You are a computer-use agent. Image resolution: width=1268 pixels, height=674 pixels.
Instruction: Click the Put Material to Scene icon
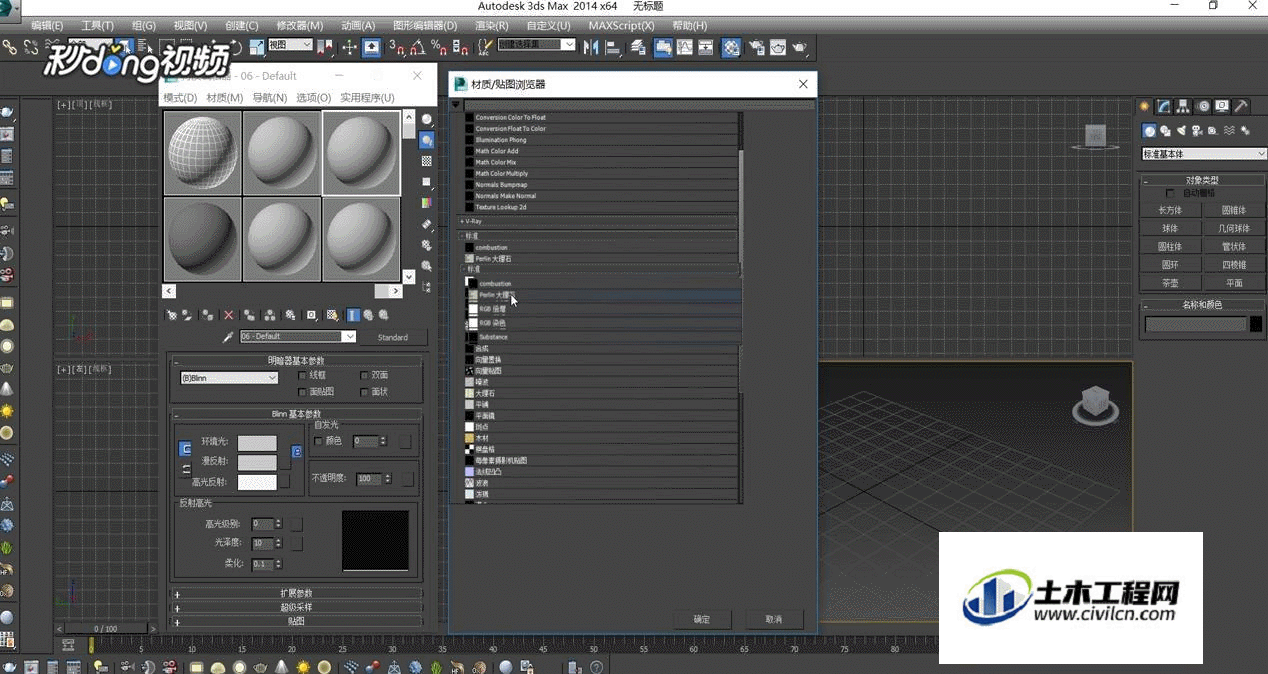point(188,315)
